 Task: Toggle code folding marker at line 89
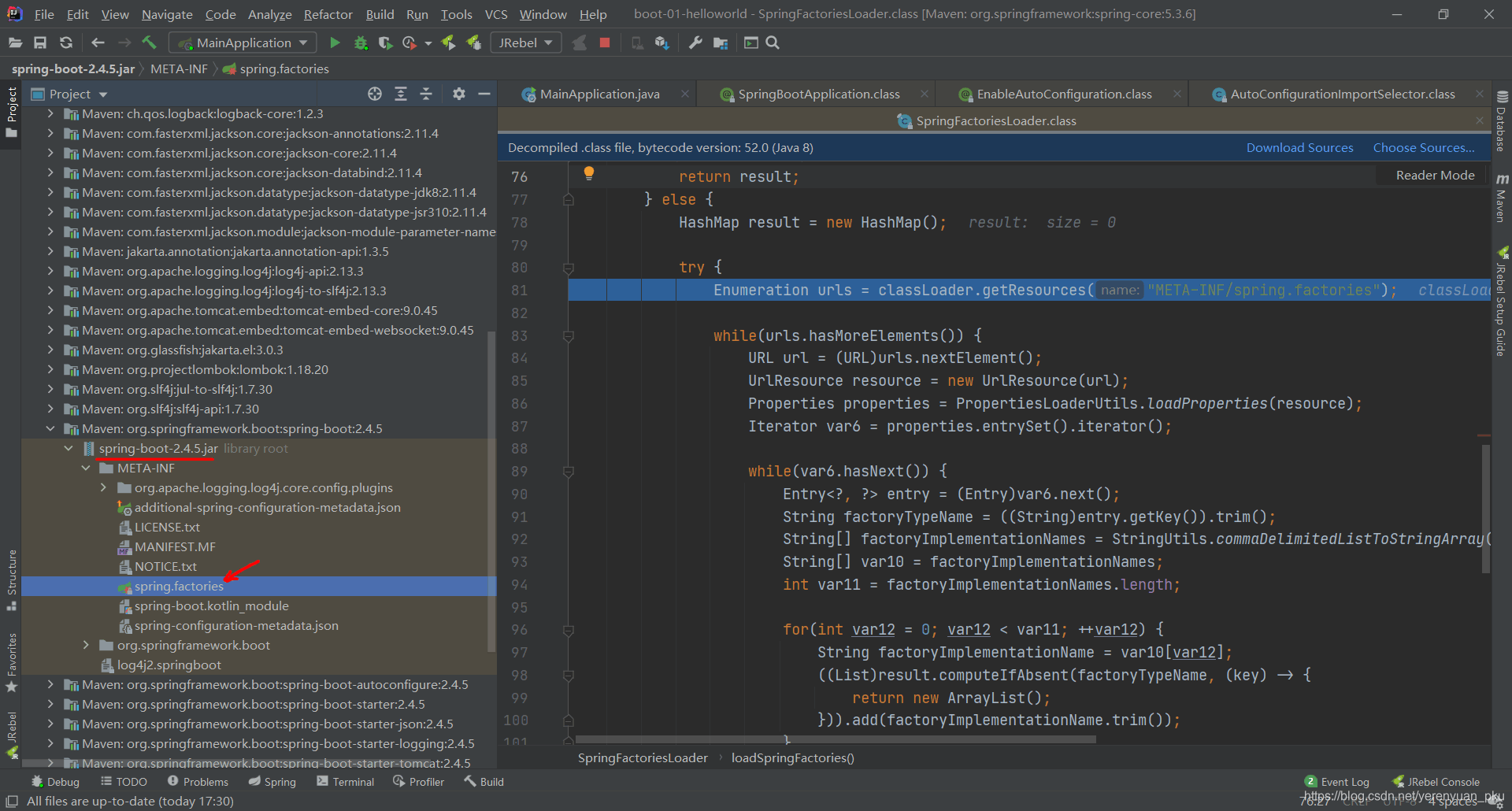(569, 472)
